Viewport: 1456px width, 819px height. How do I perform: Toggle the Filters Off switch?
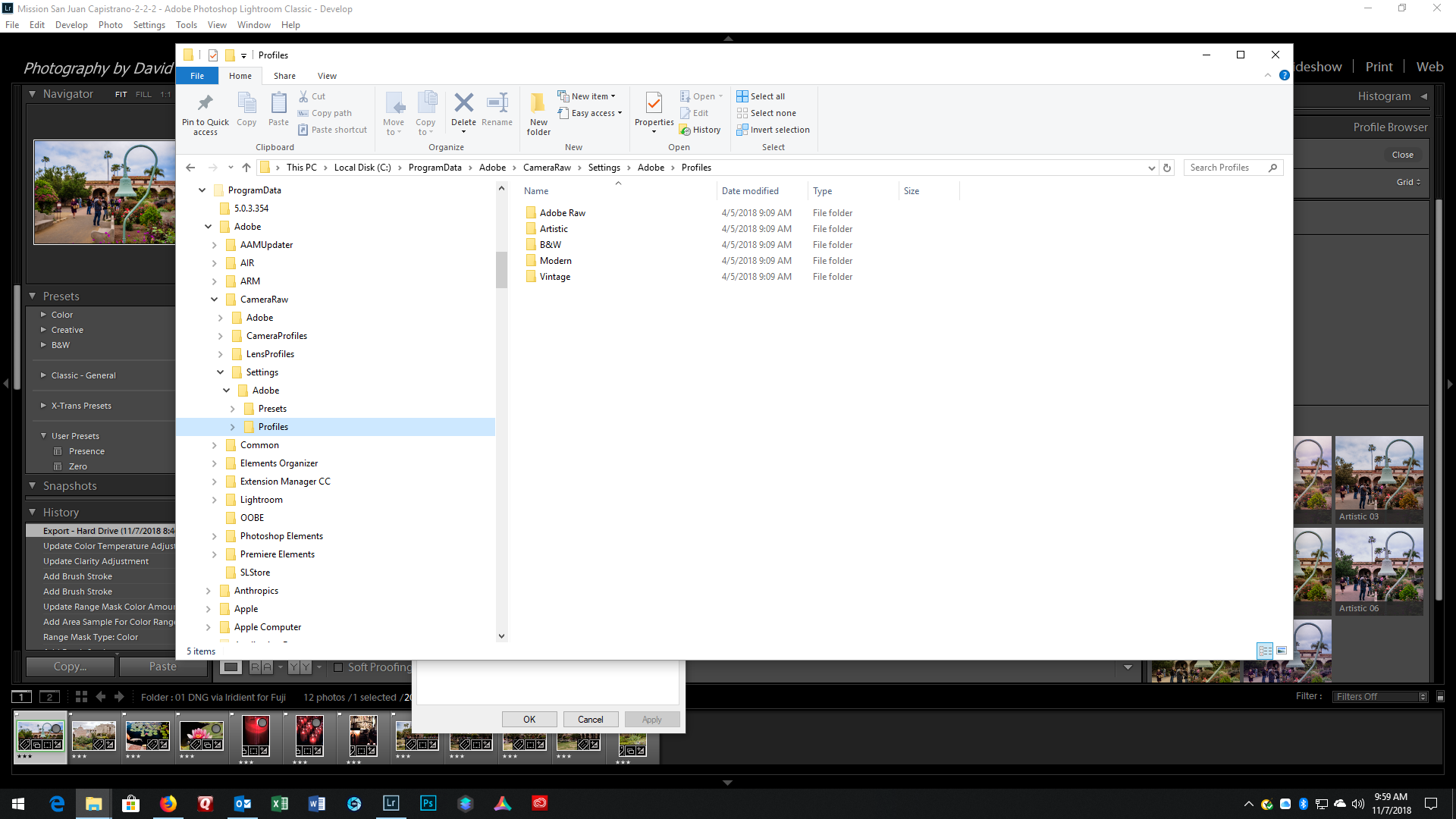pyautogui.click(x=1440, y=696)
